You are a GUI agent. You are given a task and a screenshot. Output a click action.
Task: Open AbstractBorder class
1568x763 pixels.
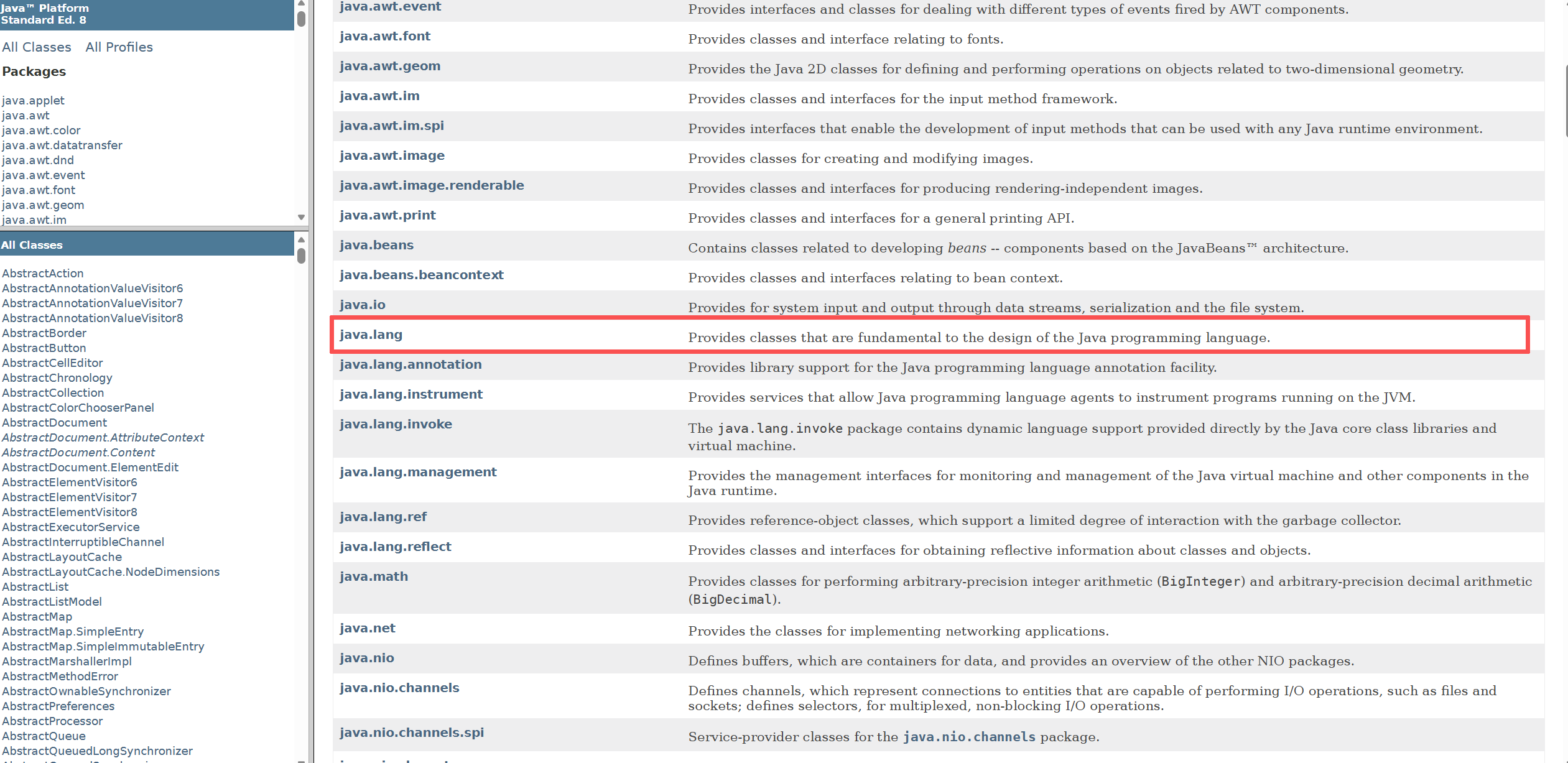point(44,333)
